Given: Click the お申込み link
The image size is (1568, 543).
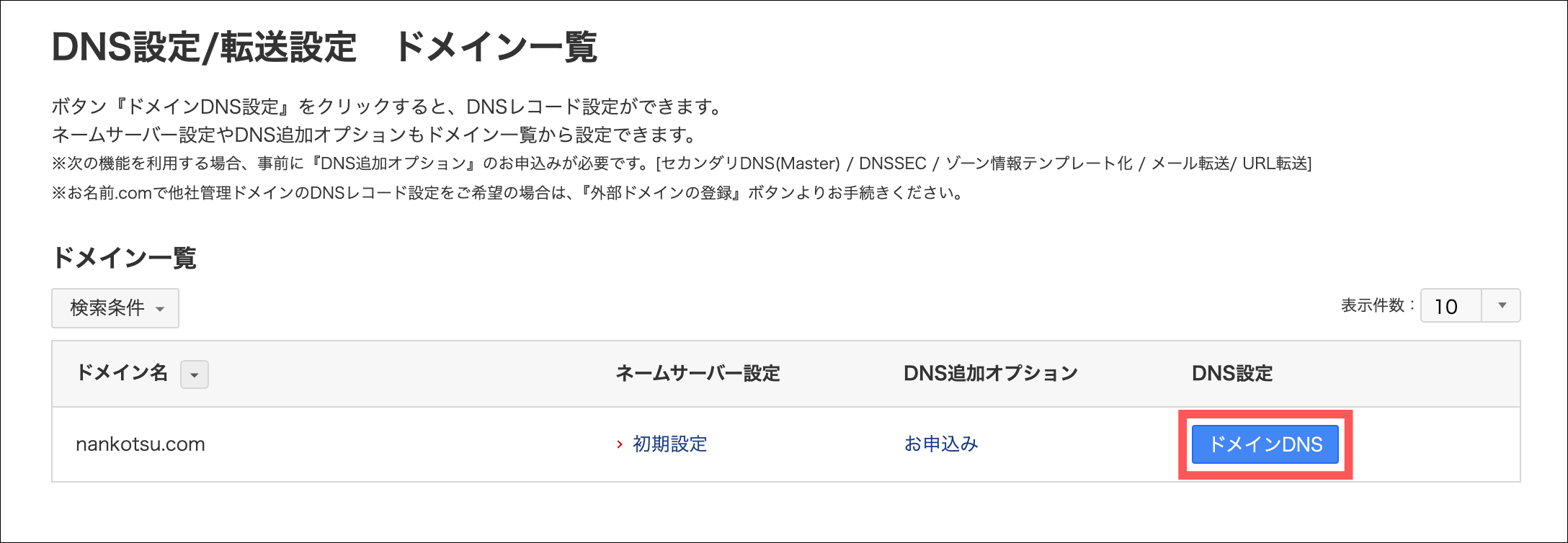Looking at the screenshot, I should (940, 444).
